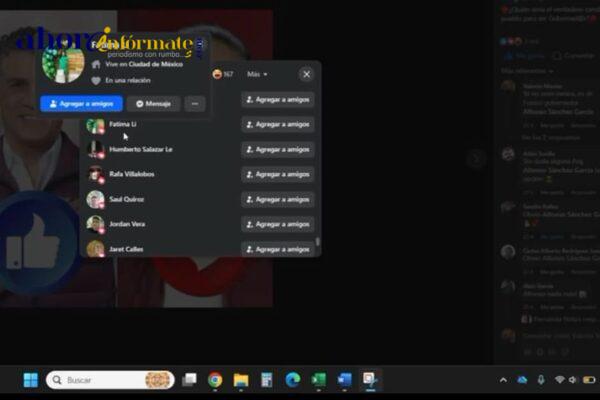Image resolution: width=600 pixels, height=400 pixels.
Task: Send a message with the Mensaje button
Action: 154,103
